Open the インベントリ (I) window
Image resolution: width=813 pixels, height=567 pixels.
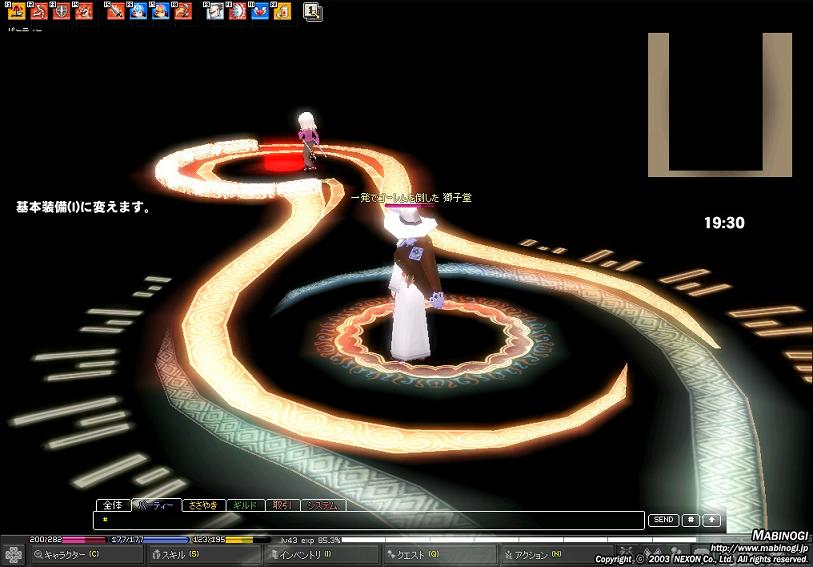321,555
